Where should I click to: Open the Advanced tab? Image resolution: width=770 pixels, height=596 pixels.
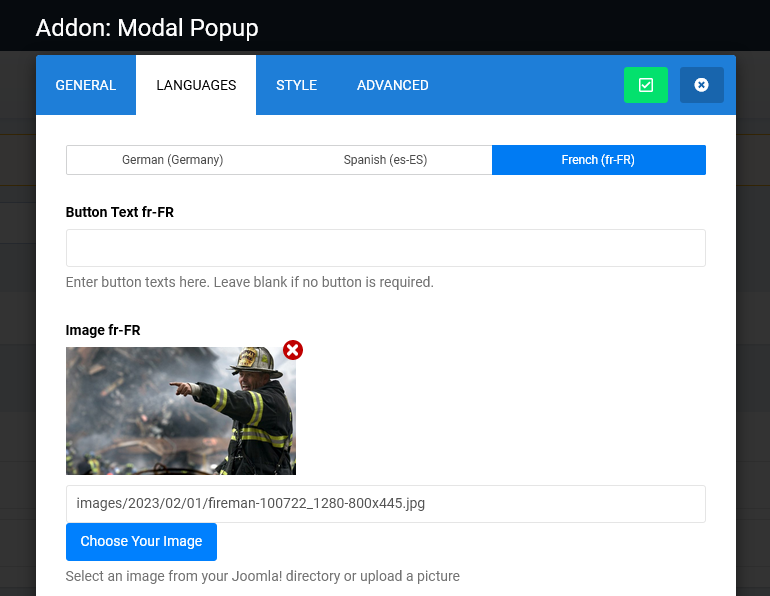coord(392,85)
